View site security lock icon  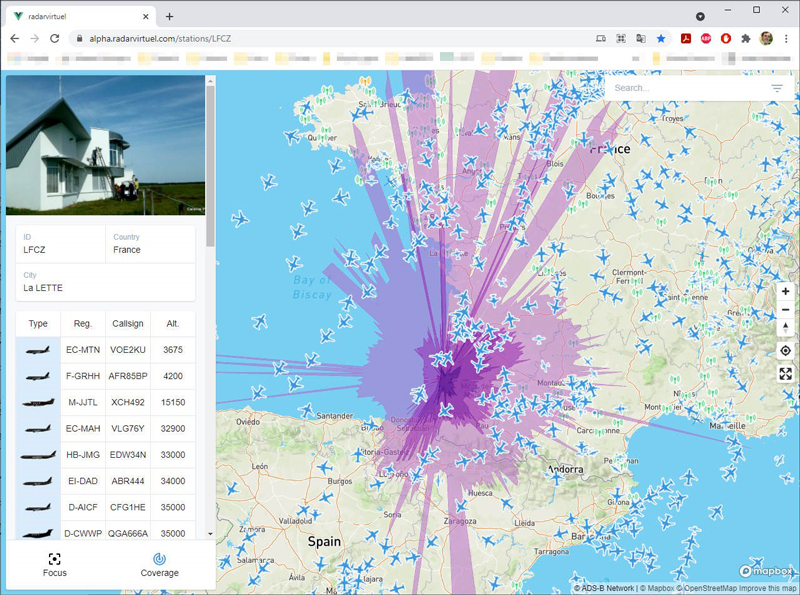[x=79, y=38]
